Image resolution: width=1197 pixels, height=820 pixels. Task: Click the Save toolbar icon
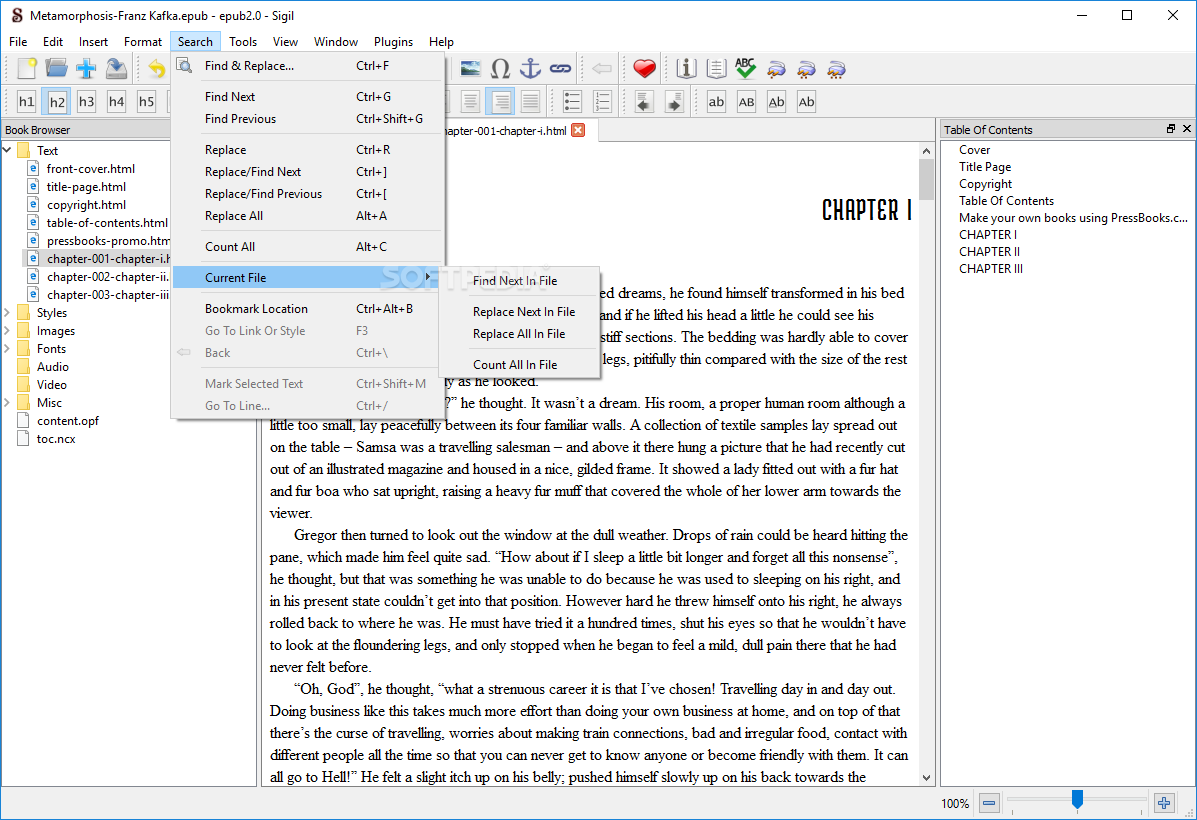point(116,69)
